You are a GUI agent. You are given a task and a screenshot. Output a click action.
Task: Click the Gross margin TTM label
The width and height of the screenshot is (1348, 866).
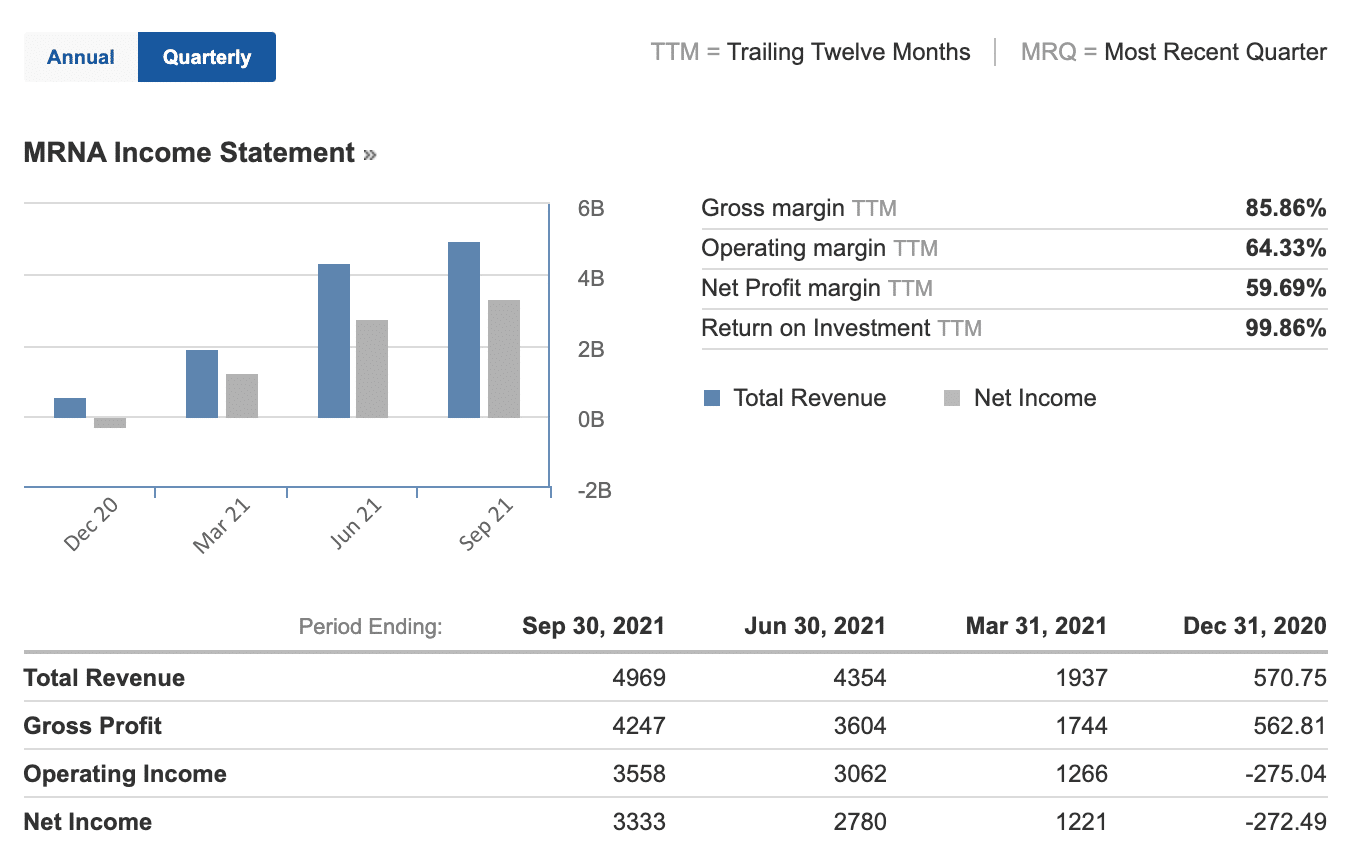click(799, 208)
